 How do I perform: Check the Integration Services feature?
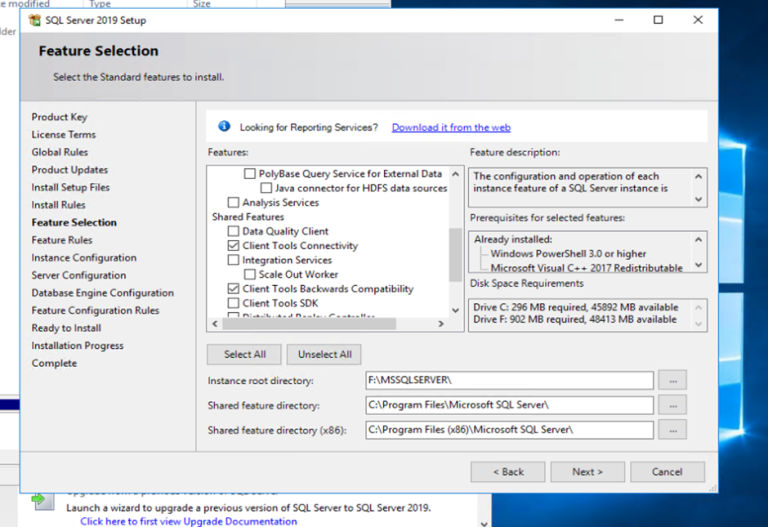pos(234,260)
